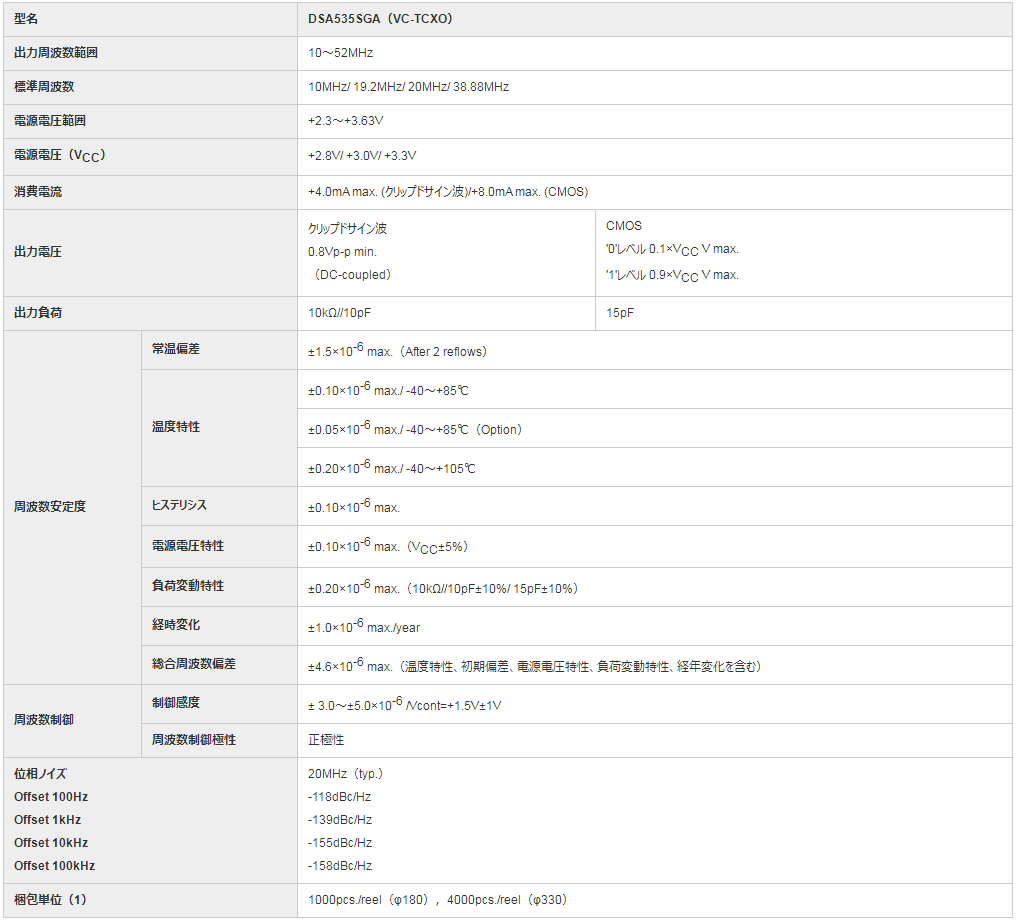The width and height of the screenshot is (1017, 921).
Task: Select the 10～52MHz output frequency range value
Action: click(341, 53)
